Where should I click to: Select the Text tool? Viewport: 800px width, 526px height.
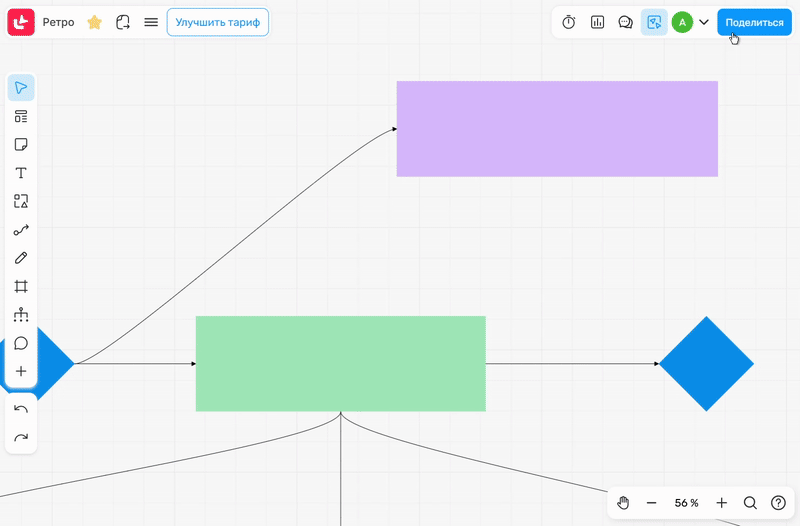pyautogui.click(x=21, y=173)
